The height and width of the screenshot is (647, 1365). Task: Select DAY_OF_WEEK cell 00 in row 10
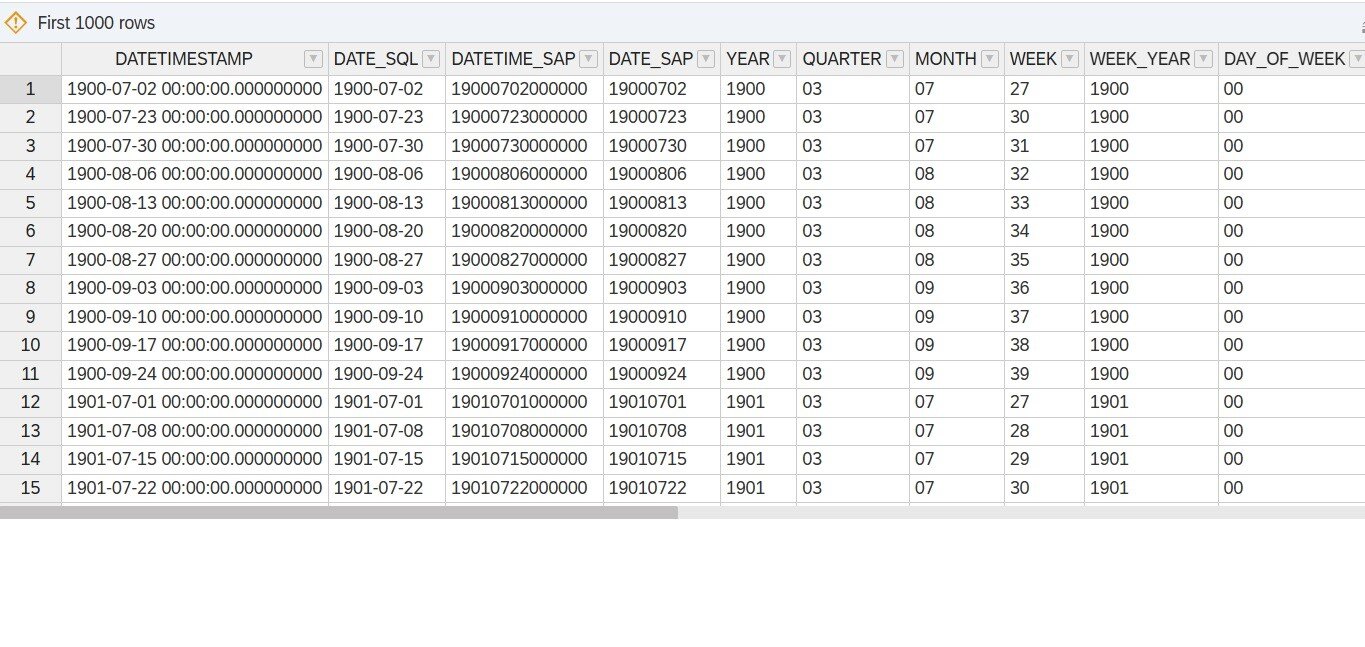coord(1292,345)
